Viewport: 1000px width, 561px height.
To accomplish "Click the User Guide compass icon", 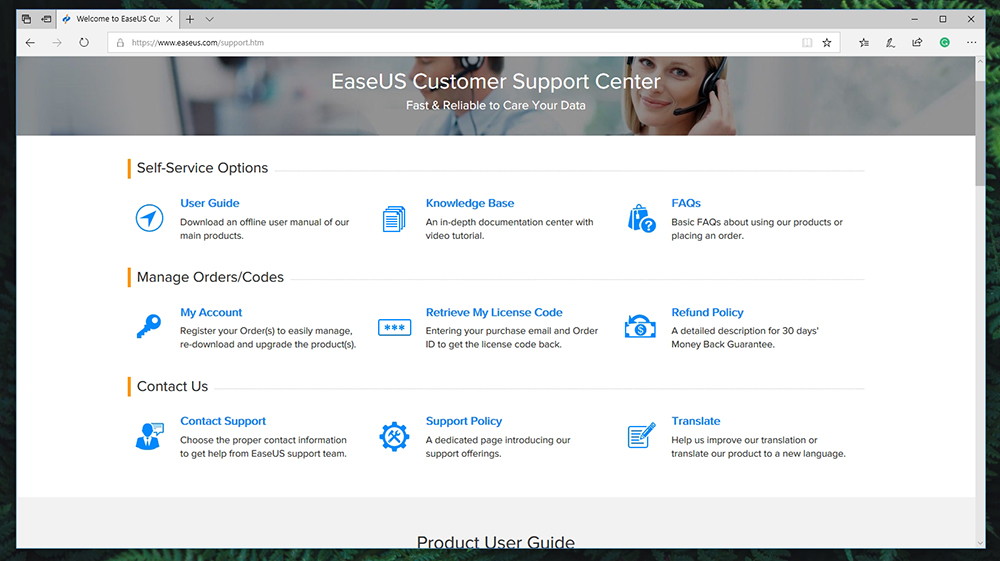I will (149, 218).
